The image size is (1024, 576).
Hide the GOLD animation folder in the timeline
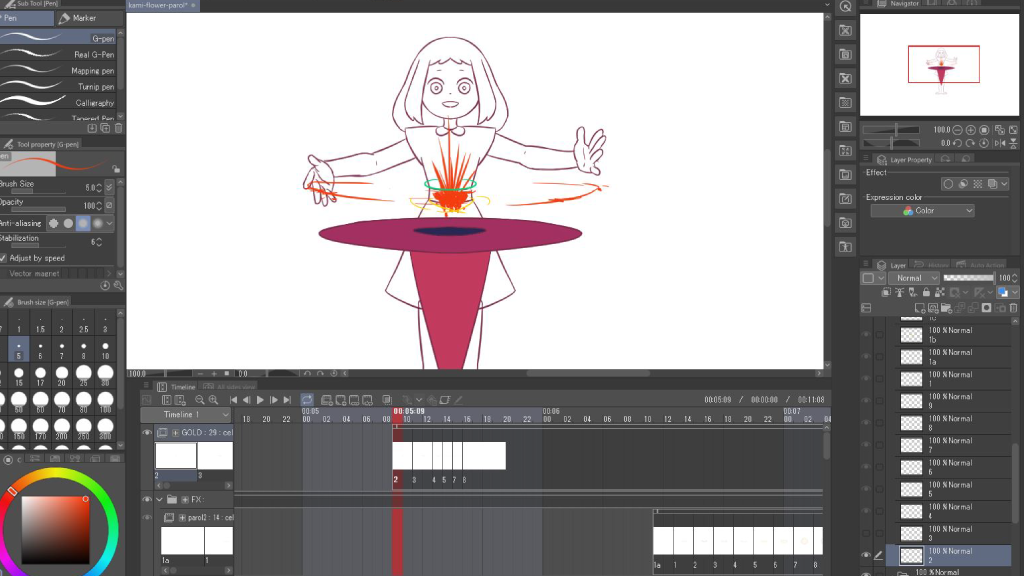click(147, 433)
